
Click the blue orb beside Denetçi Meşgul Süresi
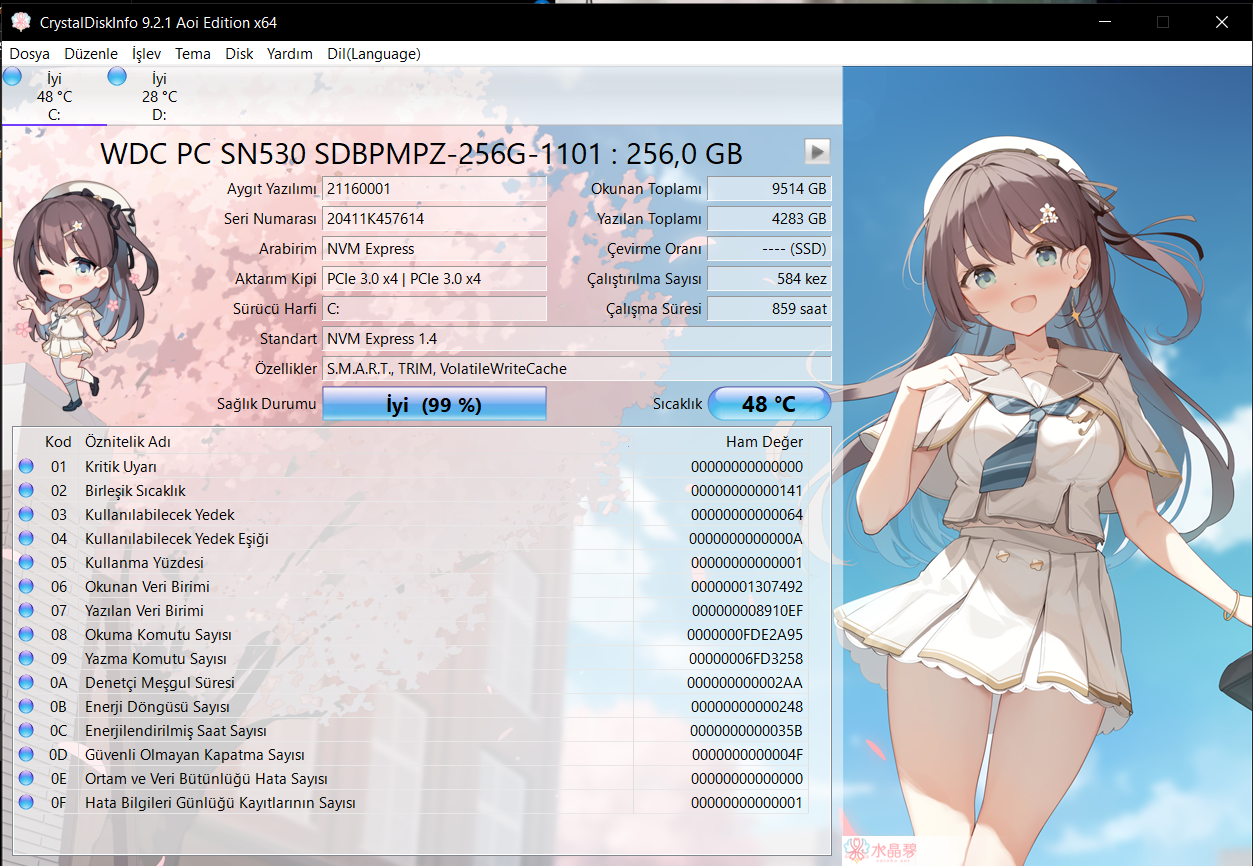point(26,682)
